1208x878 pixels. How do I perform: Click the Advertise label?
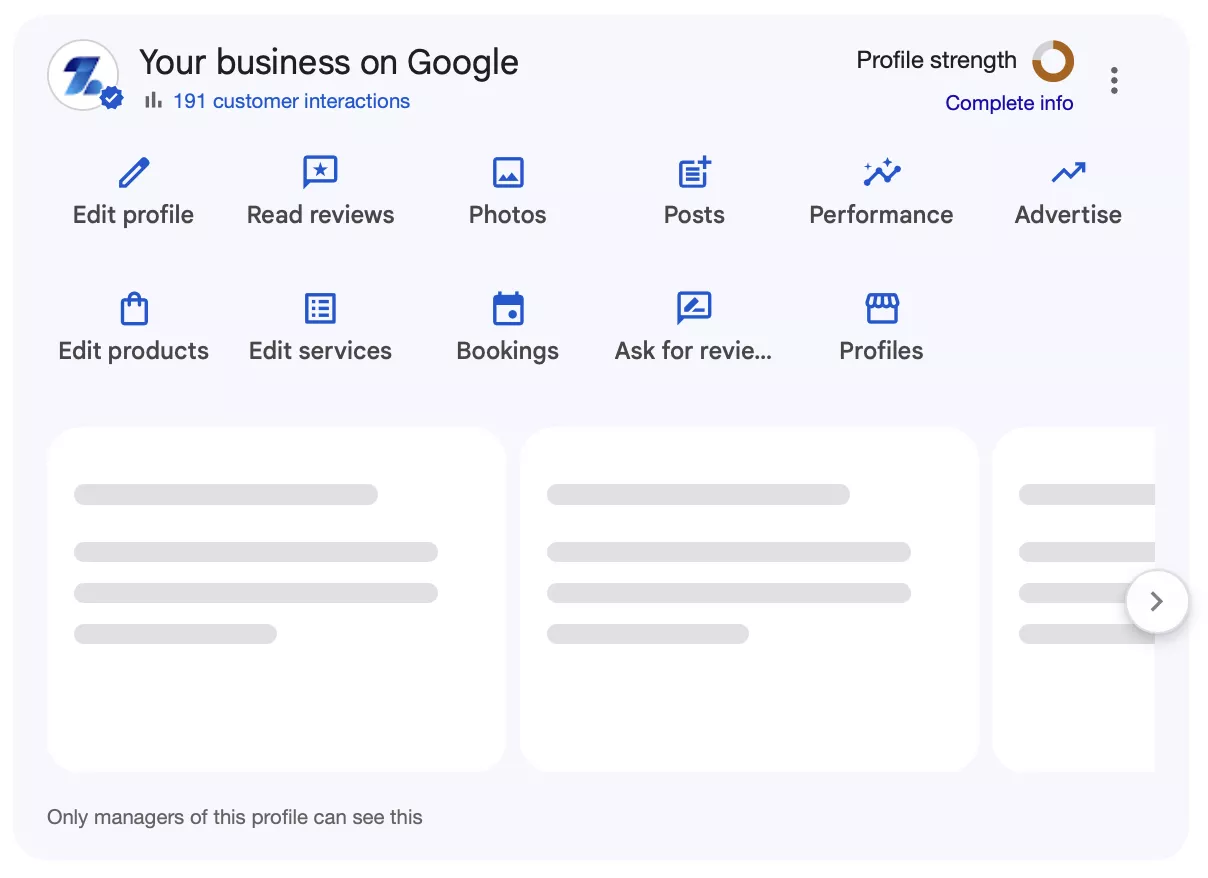1068,215
